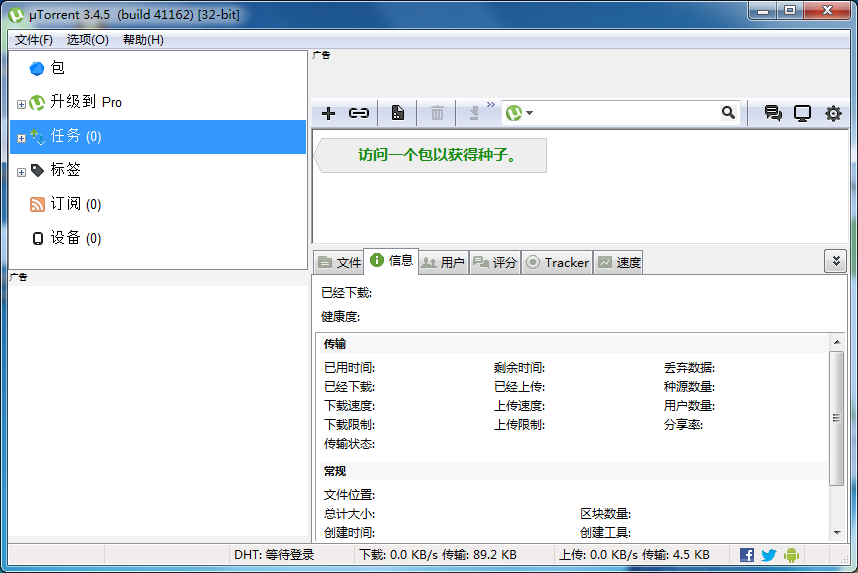Expand the 标签 tree node
858x573 pixels.
click(x=21, y=172)
